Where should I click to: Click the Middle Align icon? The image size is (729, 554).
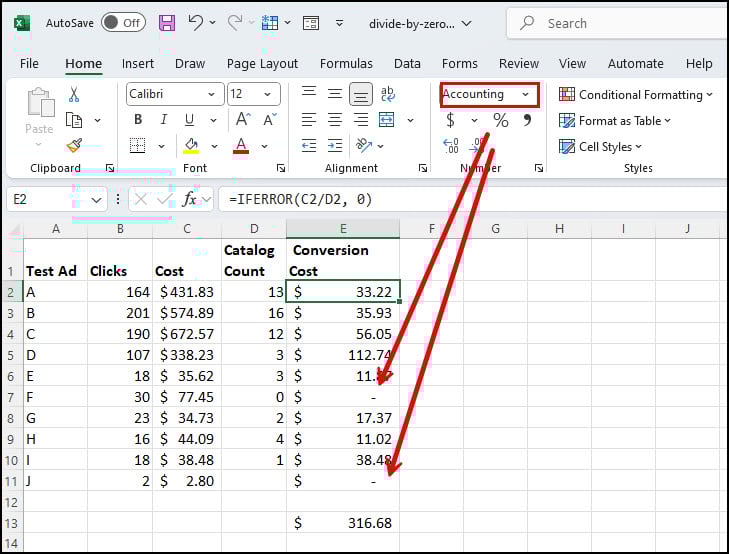[x=335, y=94]
